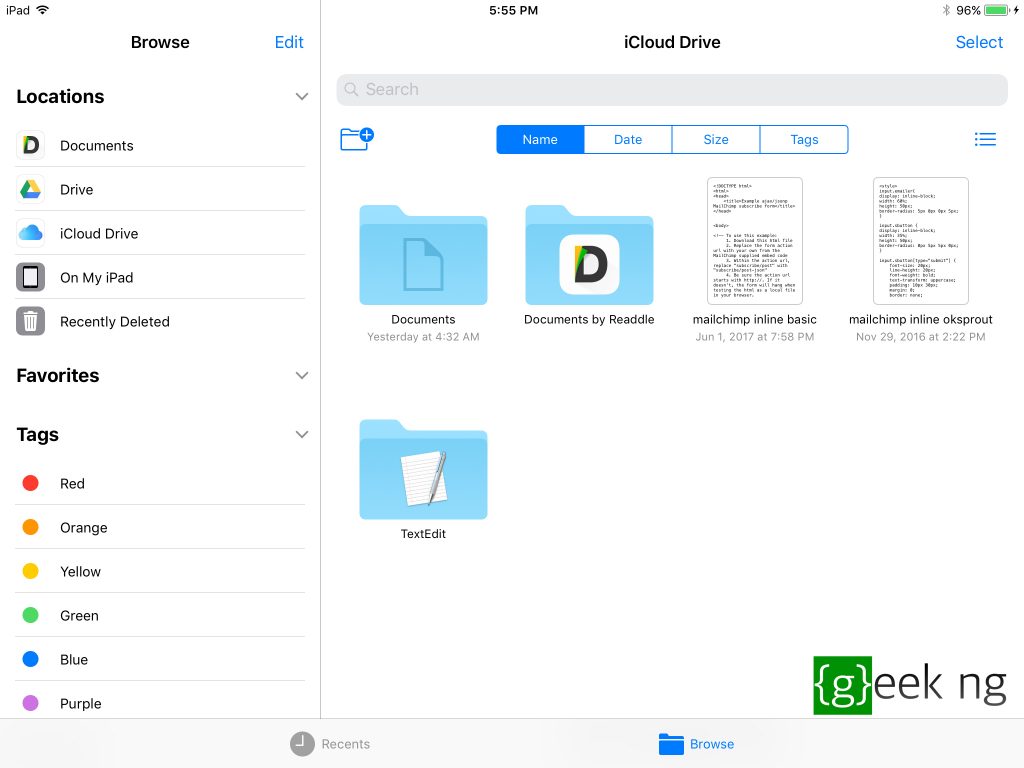Select the Green tag dot
The width and height of the screenshot is (1024, 768).
(x=30, y=615)
